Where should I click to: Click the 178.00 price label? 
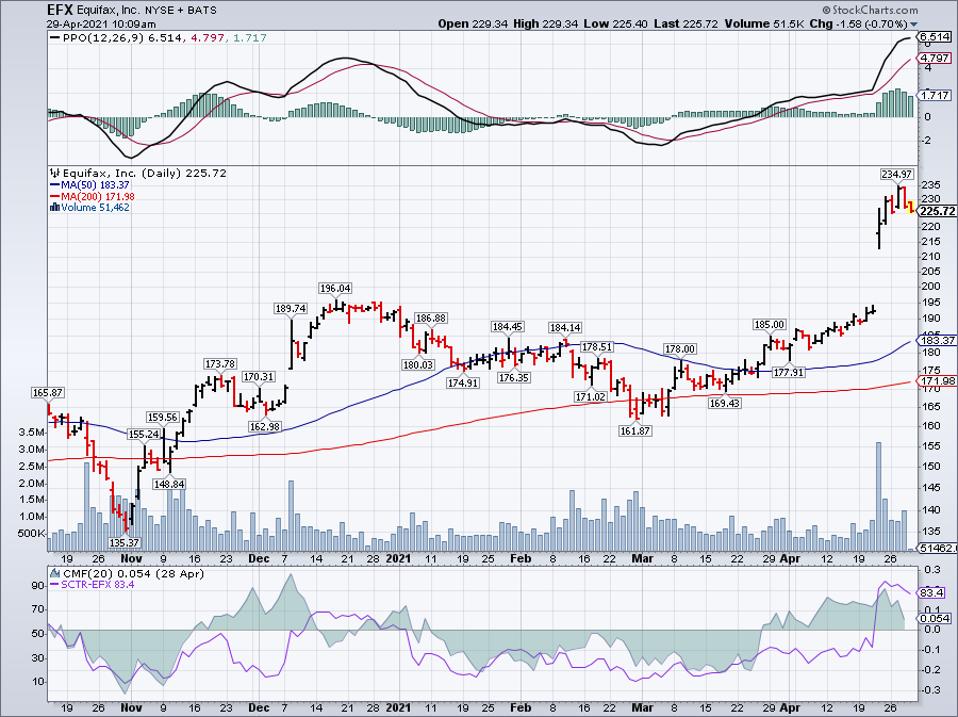point(680,349)
